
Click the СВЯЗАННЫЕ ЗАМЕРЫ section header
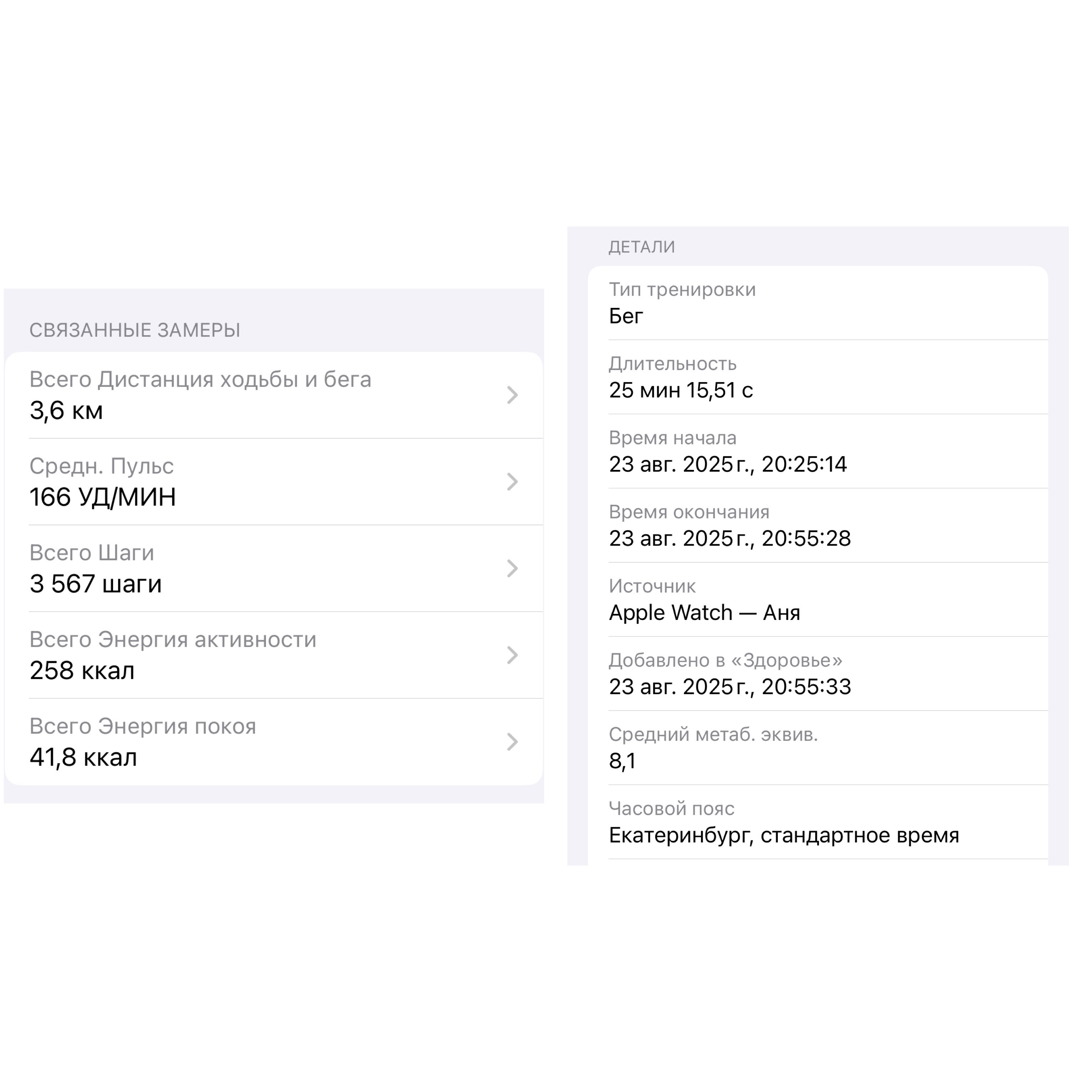coord(135,330)
